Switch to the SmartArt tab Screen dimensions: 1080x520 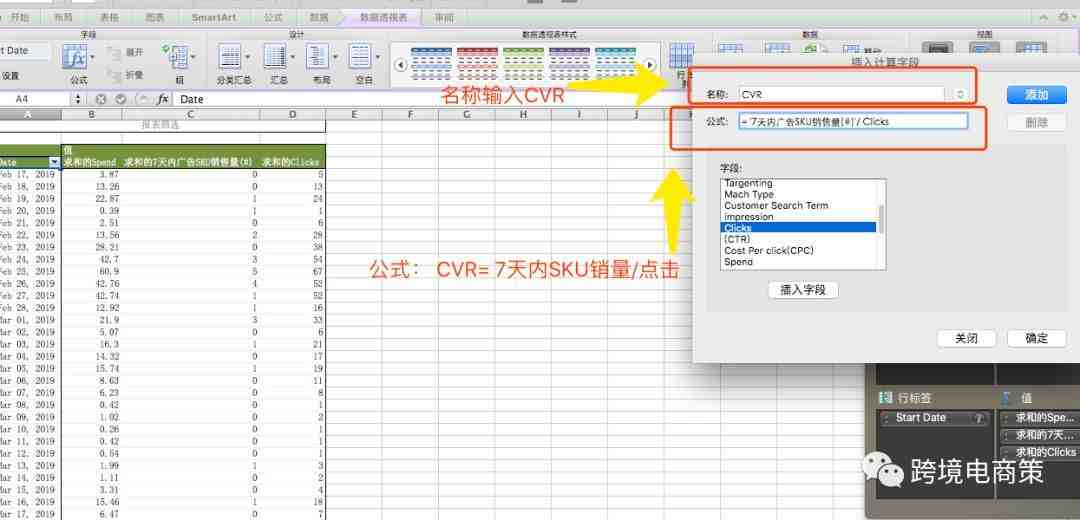[x=214, y=18]
